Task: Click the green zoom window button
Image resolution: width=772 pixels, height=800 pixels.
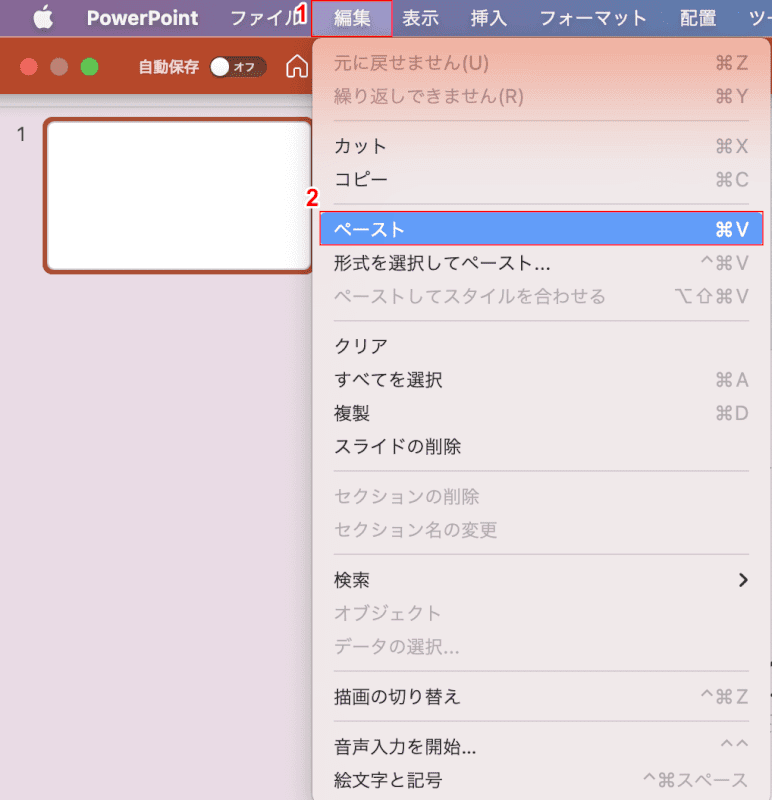Action: point(90,67)
